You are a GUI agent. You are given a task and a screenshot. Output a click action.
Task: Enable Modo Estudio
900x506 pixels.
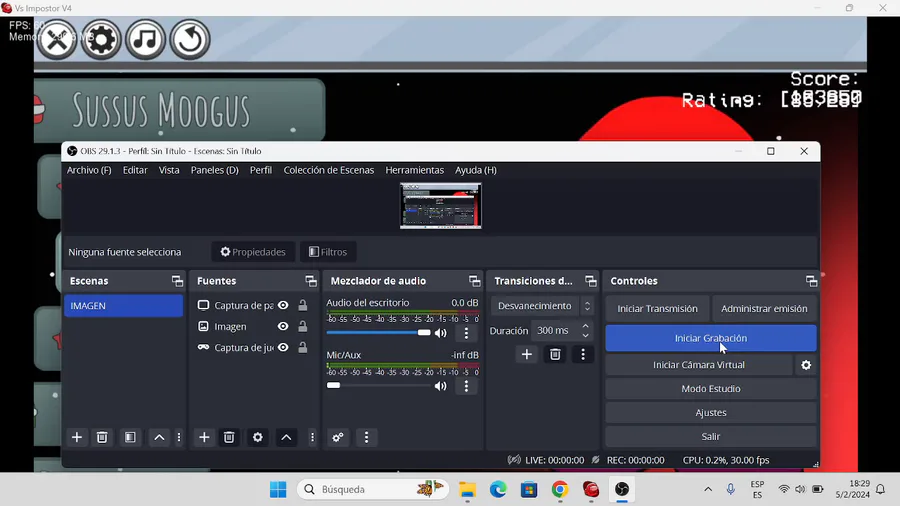point(711,389)
